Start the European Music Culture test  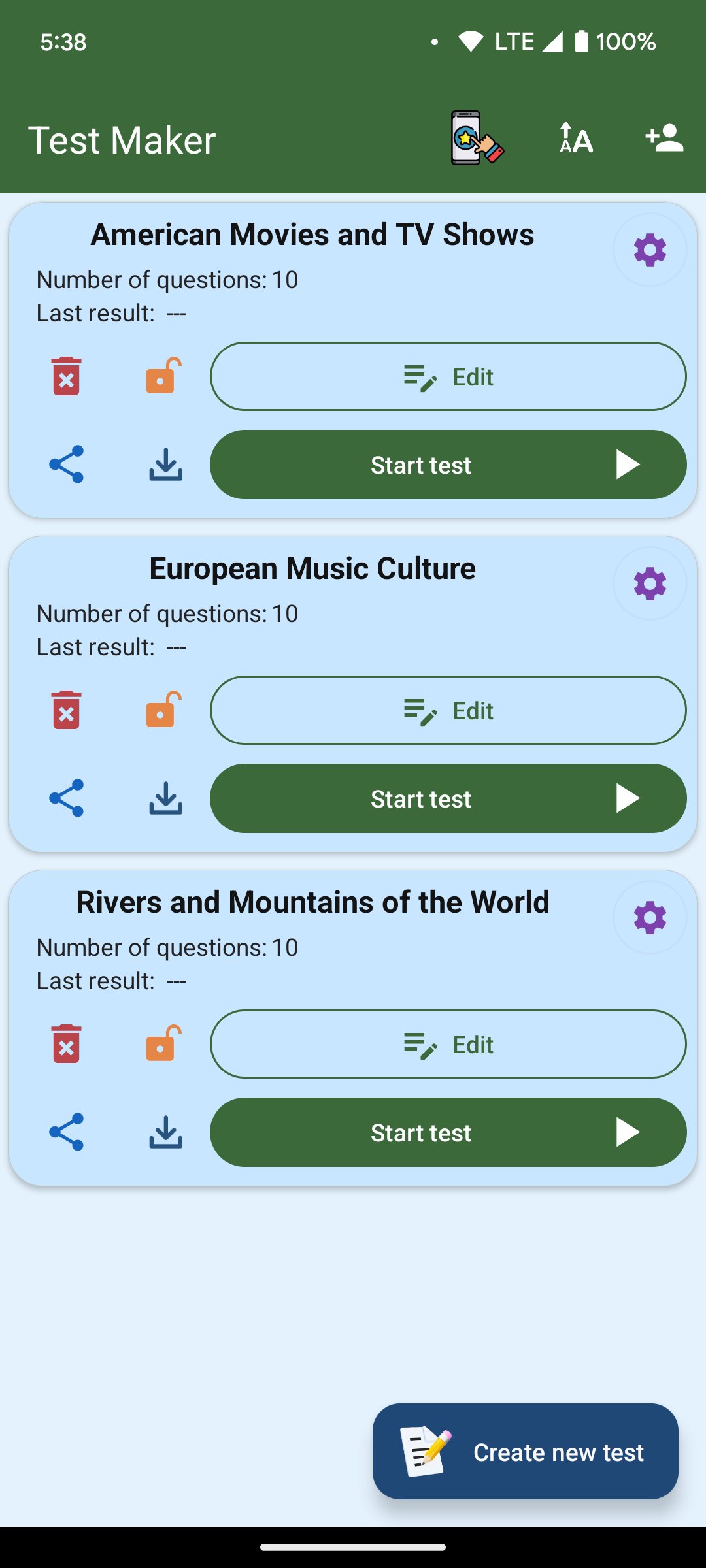point(448,798)
